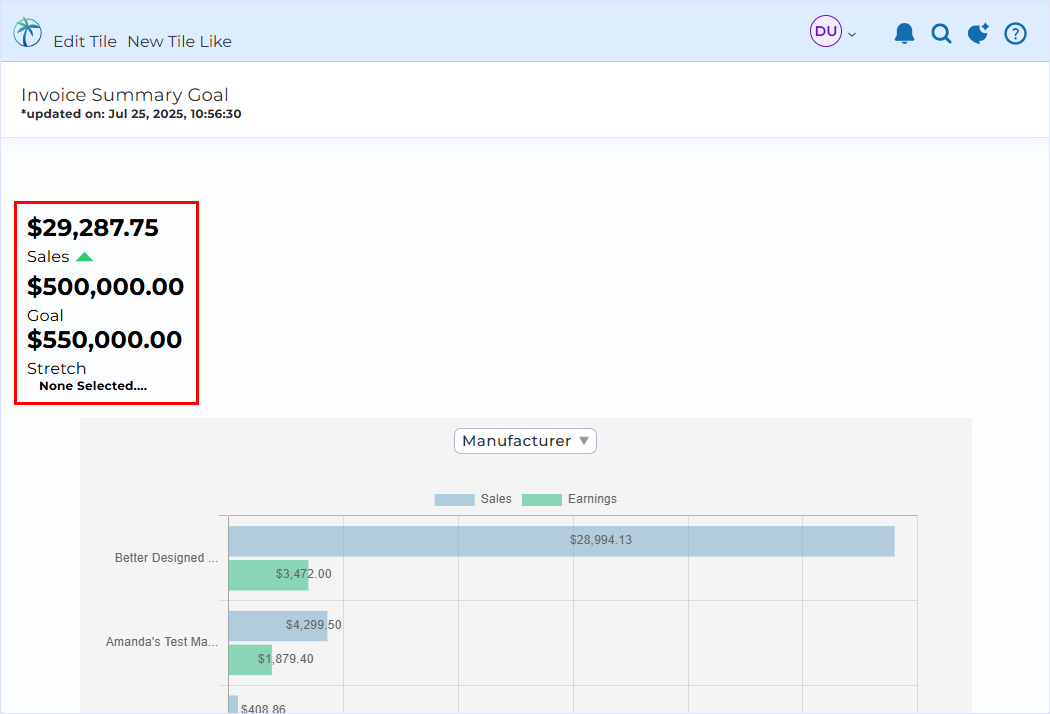Toggle the Earnings legend swatch

[542, 500]
